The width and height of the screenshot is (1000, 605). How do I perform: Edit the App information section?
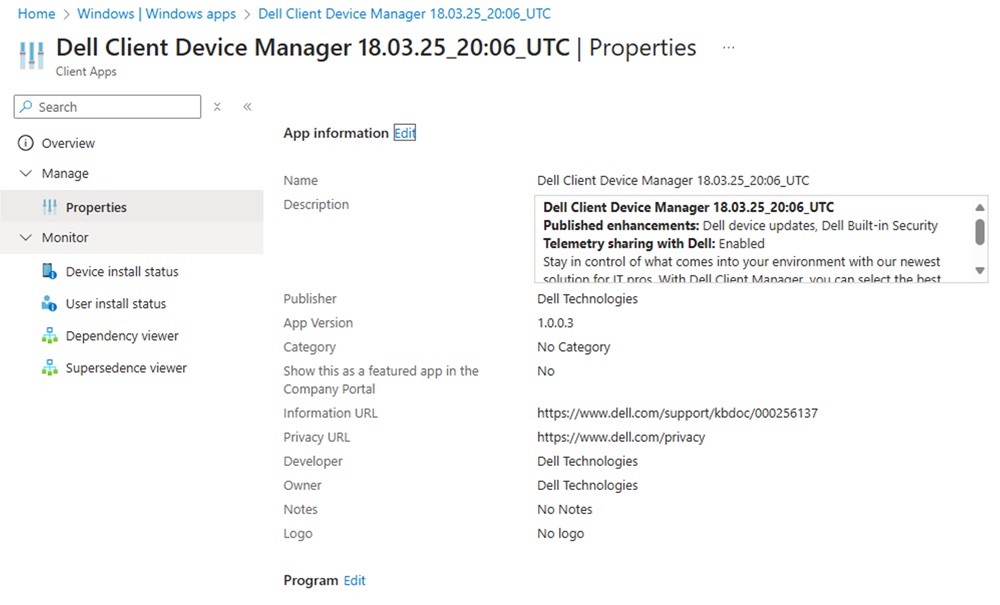pos(404,132)
